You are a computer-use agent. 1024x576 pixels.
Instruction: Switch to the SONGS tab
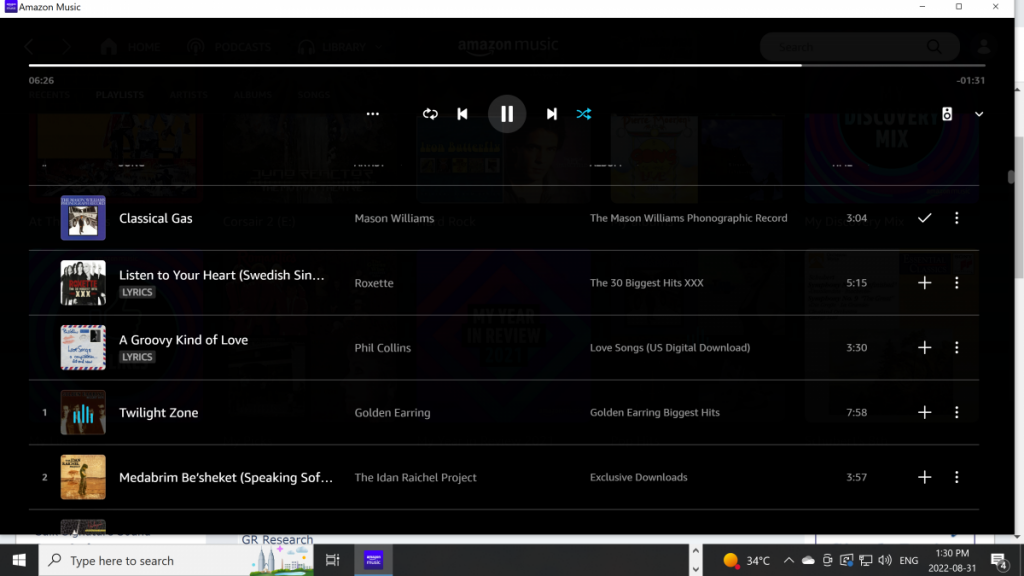[x=313, y=95]
